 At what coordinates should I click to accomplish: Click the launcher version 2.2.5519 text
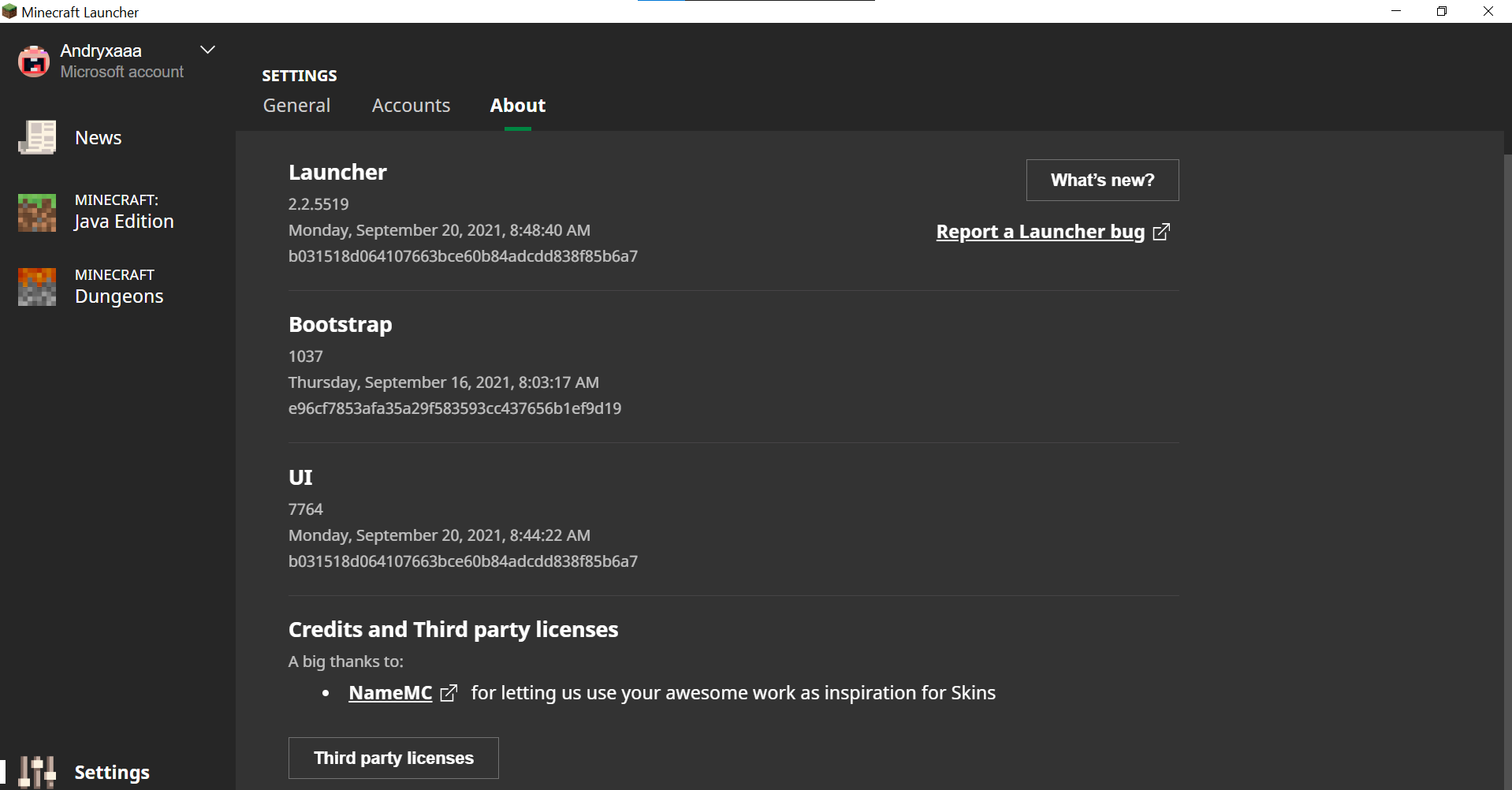point(318,204)
